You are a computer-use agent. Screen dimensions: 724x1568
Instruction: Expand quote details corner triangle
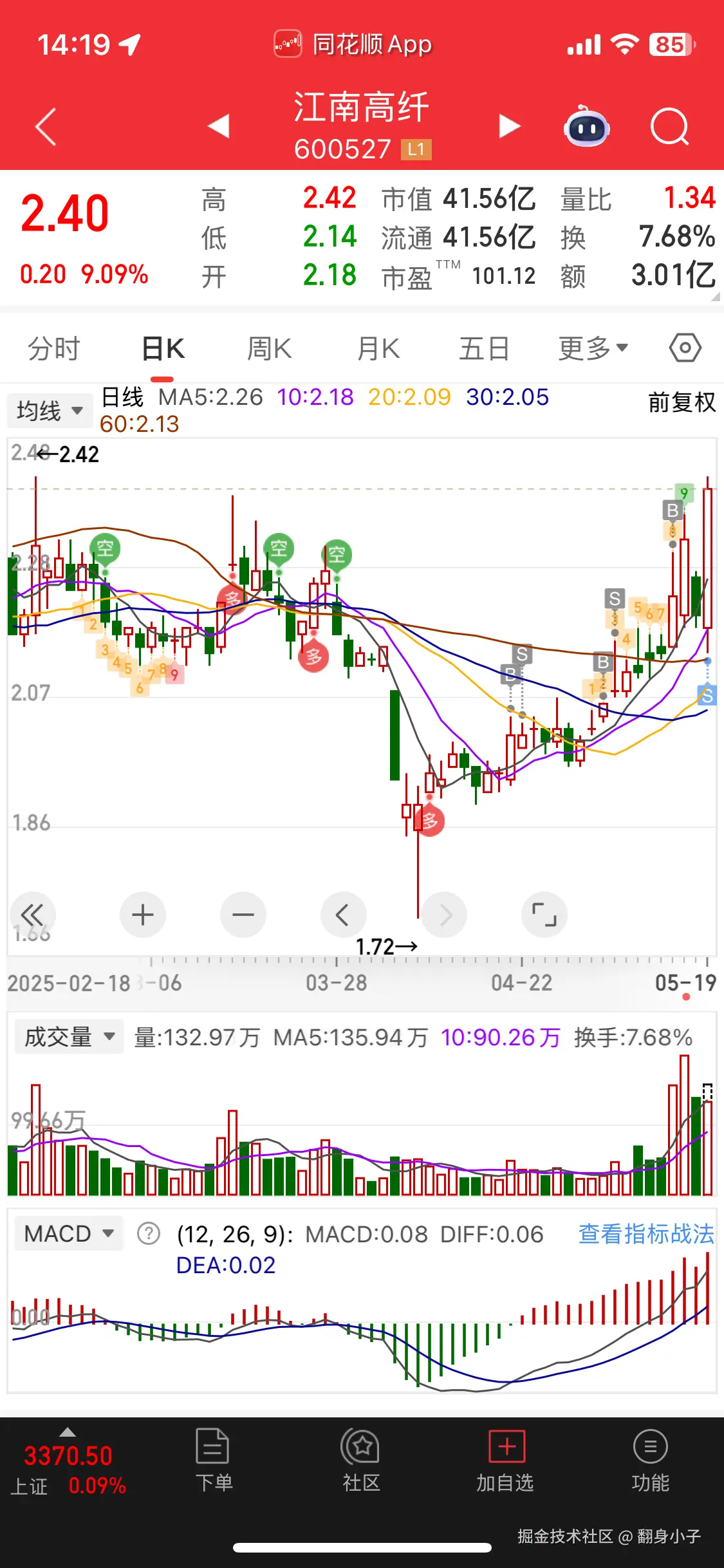(x=715, y=295)
